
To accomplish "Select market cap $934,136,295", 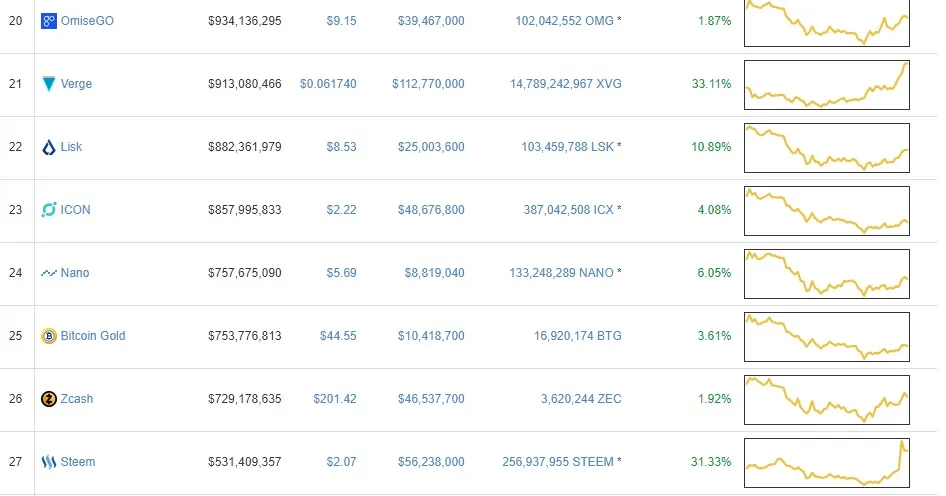I will click(x=245, y=21).
